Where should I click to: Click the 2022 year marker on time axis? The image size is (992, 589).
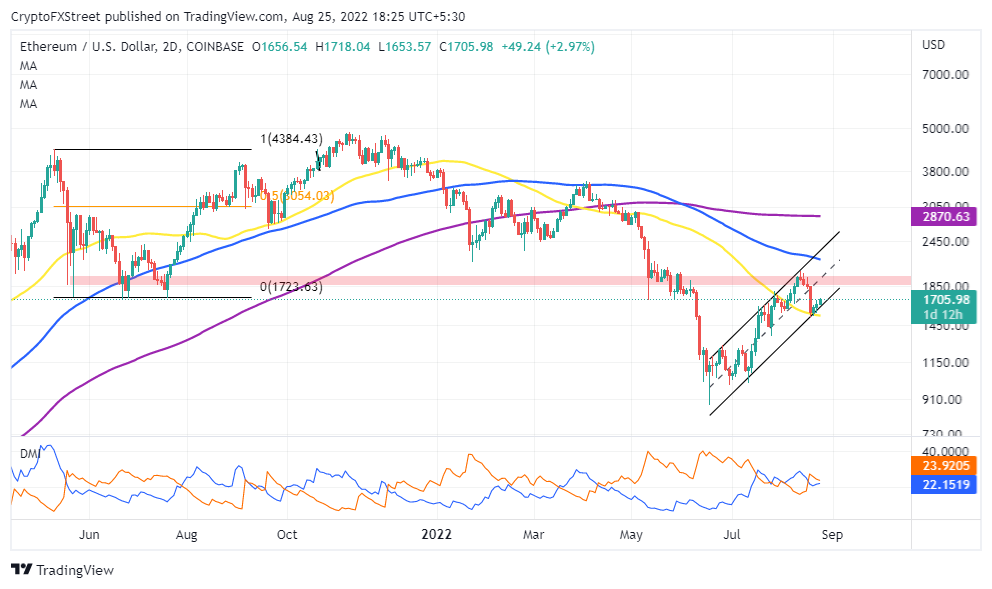point(437,535)
